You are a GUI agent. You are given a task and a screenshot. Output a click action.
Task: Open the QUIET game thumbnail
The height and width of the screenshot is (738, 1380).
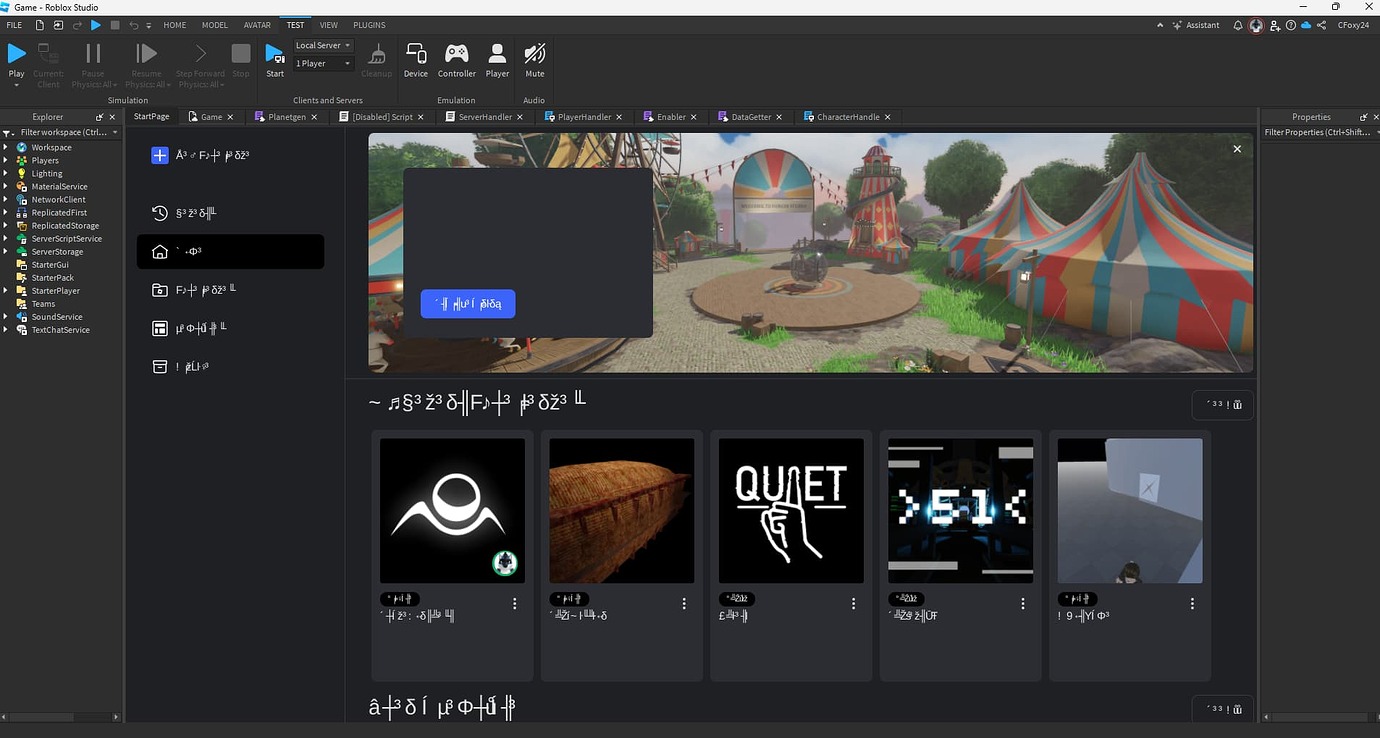(791, 511)
